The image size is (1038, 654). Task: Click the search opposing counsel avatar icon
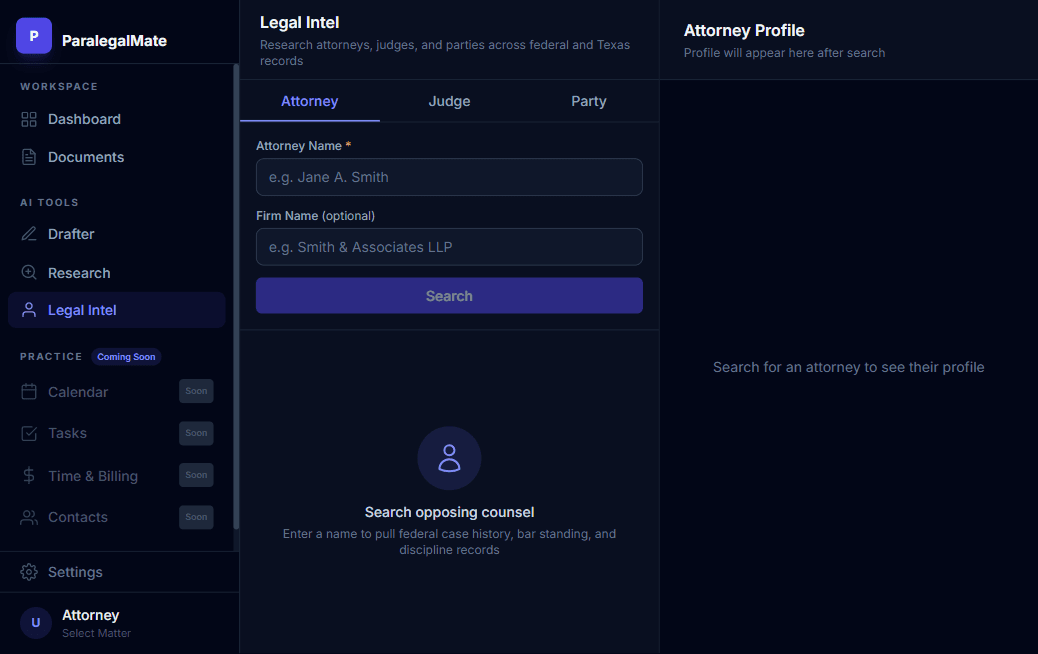(449, 458)
